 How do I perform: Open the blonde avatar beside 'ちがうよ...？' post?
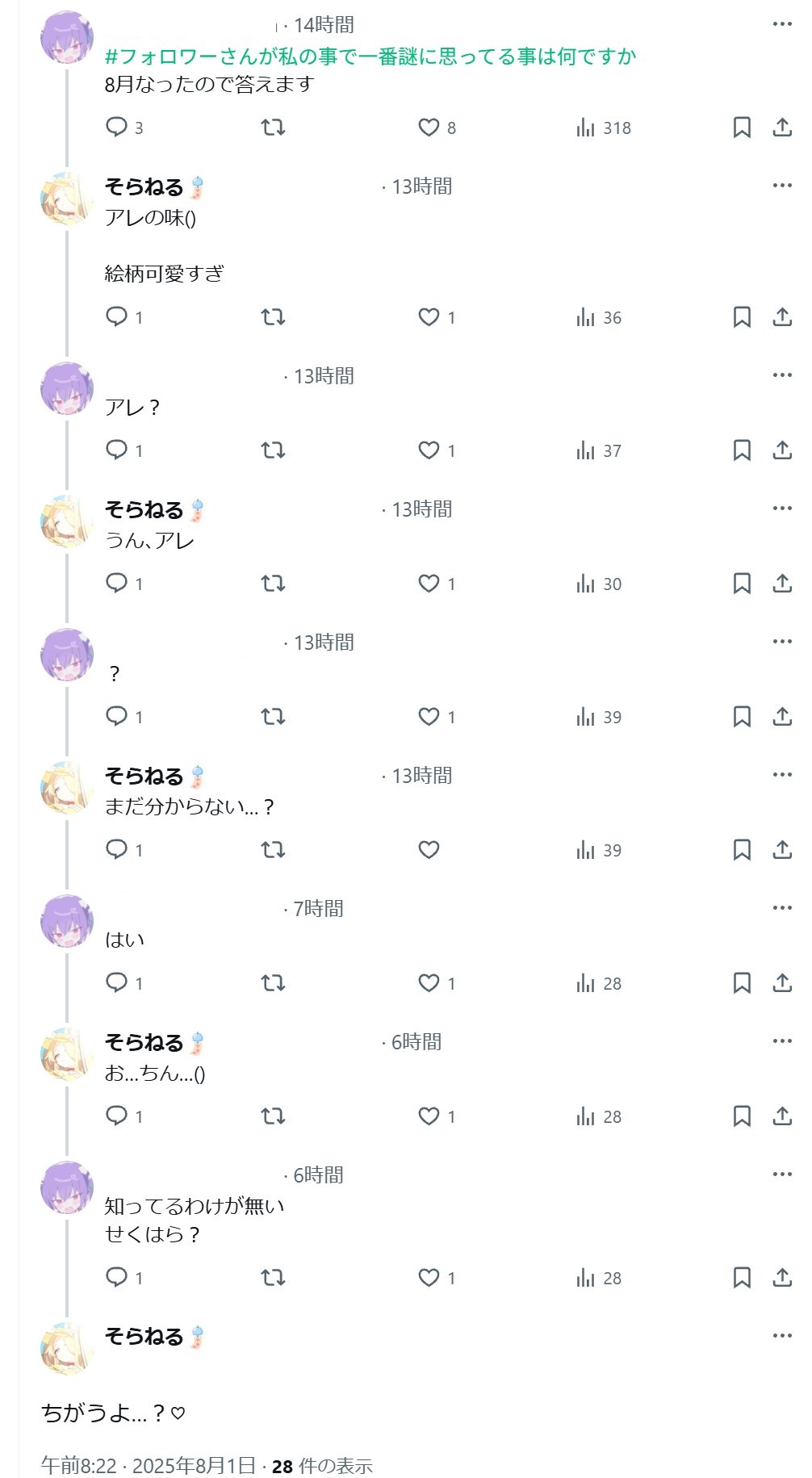tap(67, 1349)
